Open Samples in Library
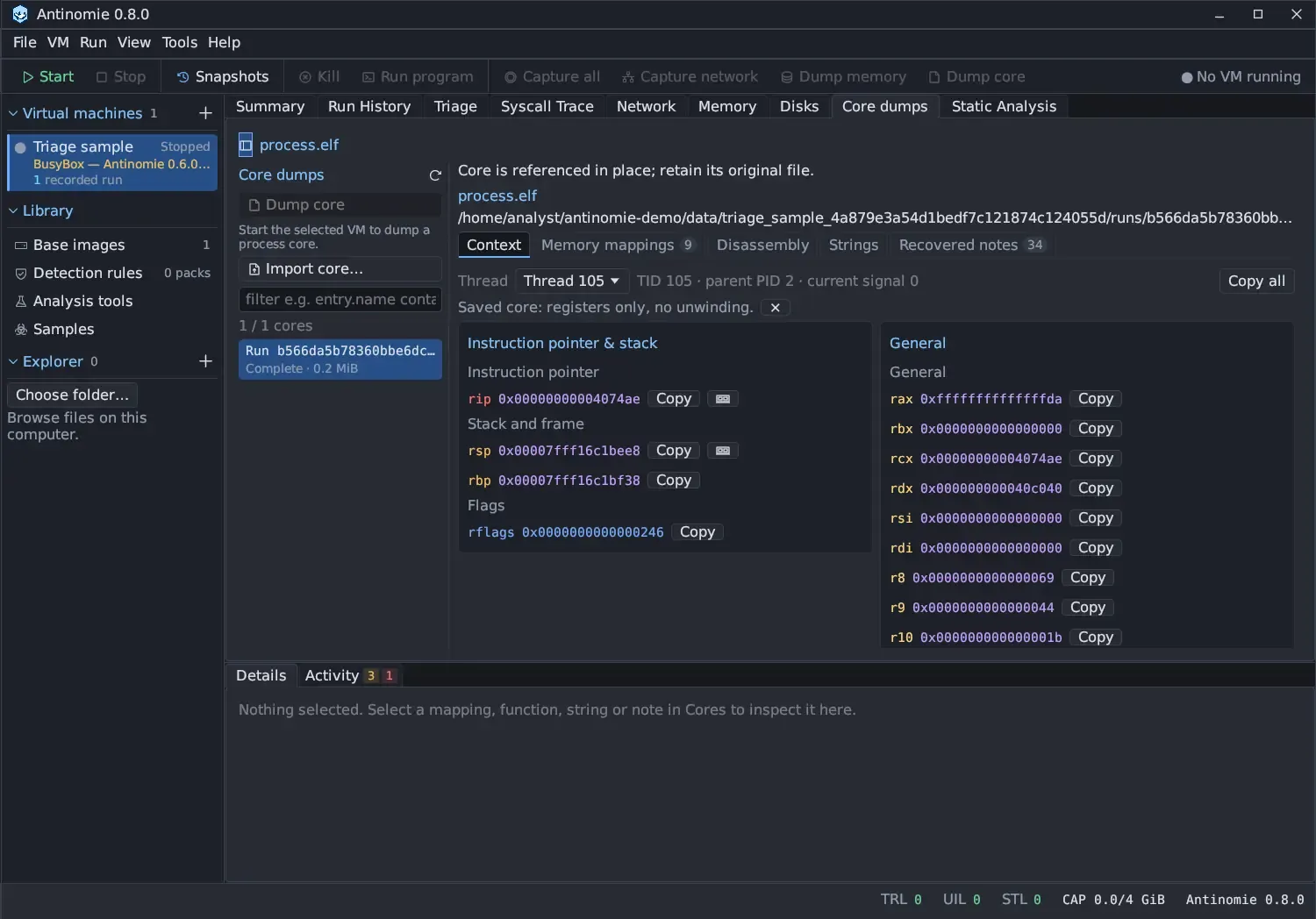This screenshot has width=1316, height=919. click(x=112, y=329)
